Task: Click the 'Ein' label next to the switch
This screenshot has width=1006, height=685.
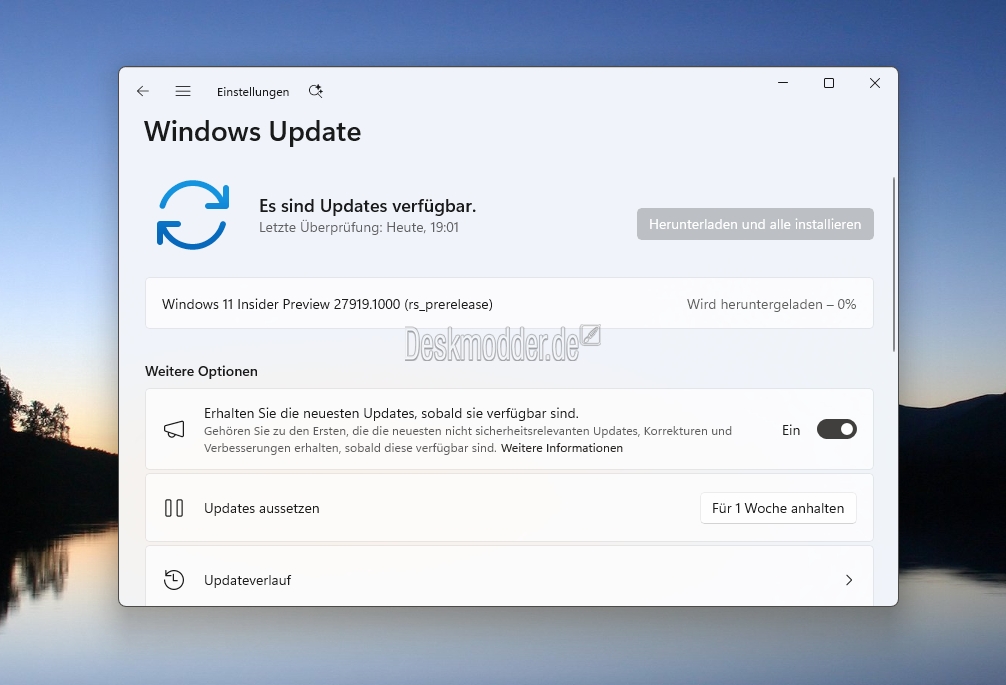Action: [791, 430]
